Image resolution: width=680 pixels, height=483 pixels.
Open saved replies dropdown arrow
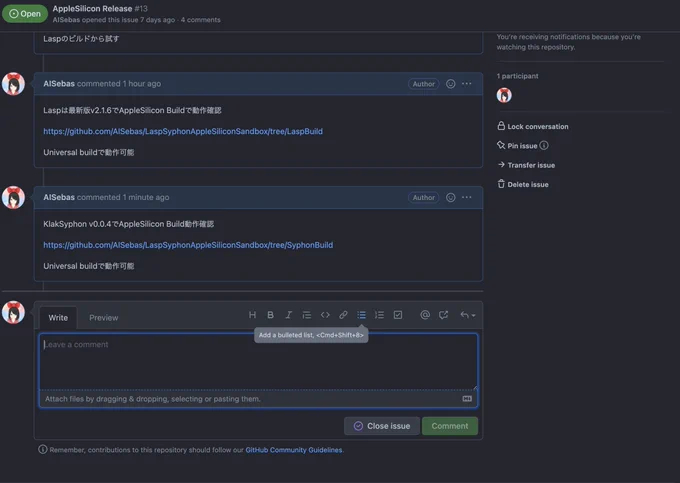[x=468, y=315]
